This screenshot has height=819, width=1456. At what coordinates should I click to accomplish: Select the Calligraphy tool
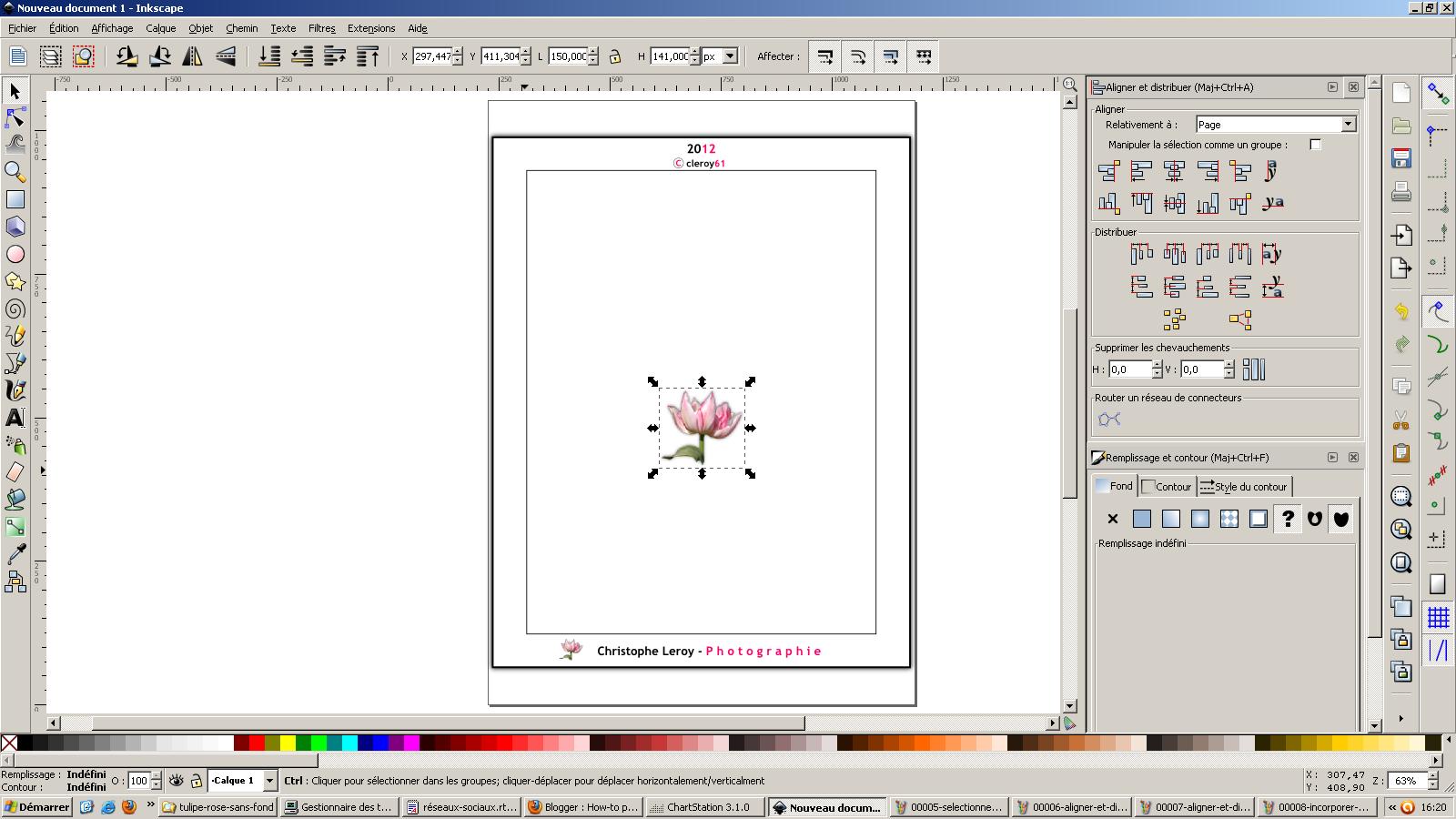[15, 391]
